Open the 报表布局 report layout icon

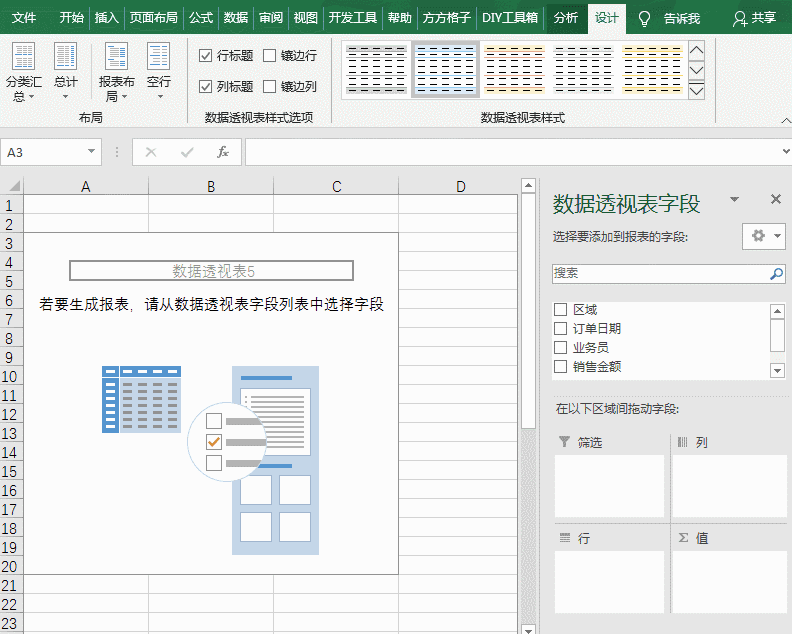116,56
